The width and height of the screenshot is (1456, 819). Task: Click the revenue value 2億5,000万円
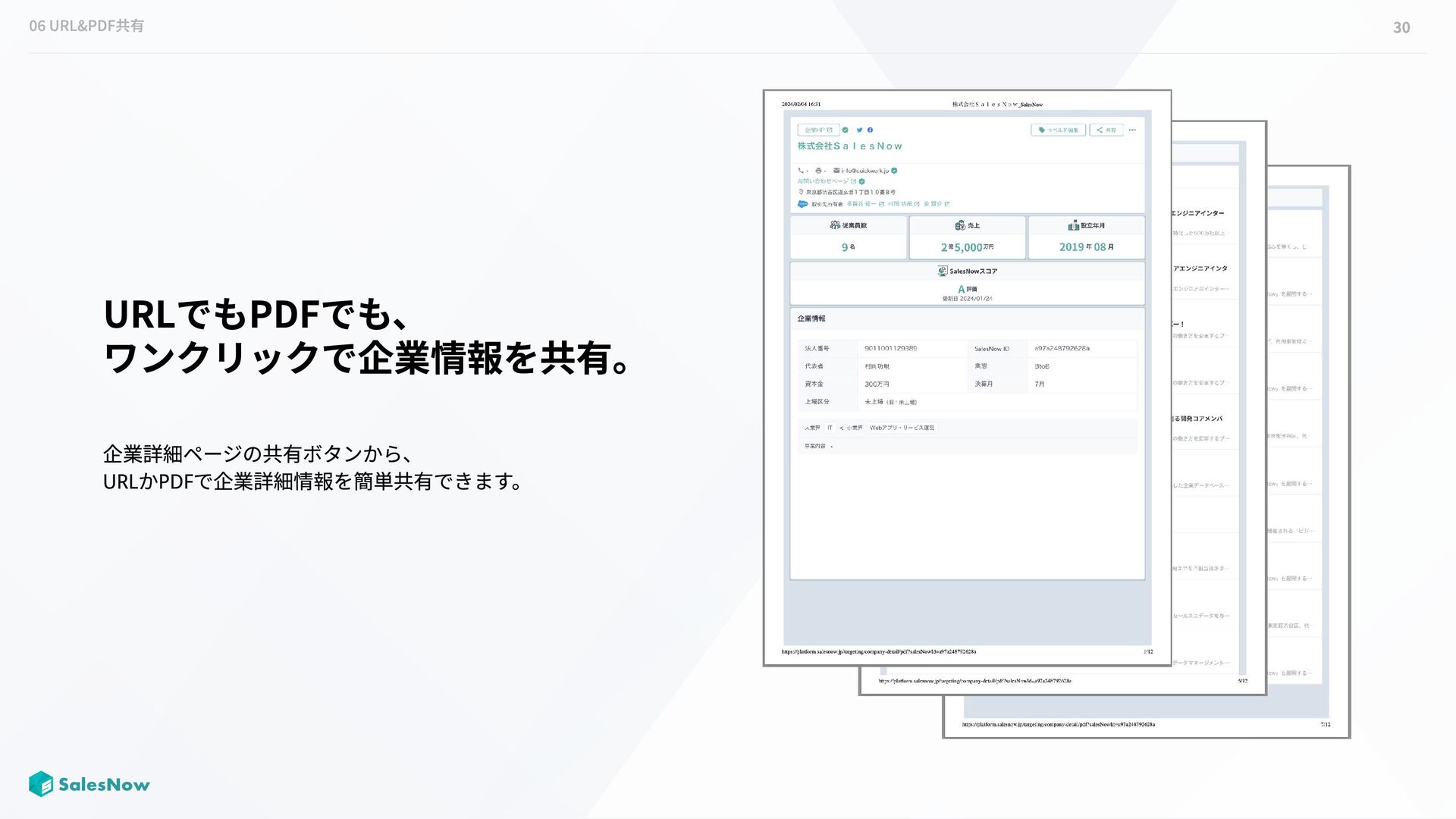point(967,247)
